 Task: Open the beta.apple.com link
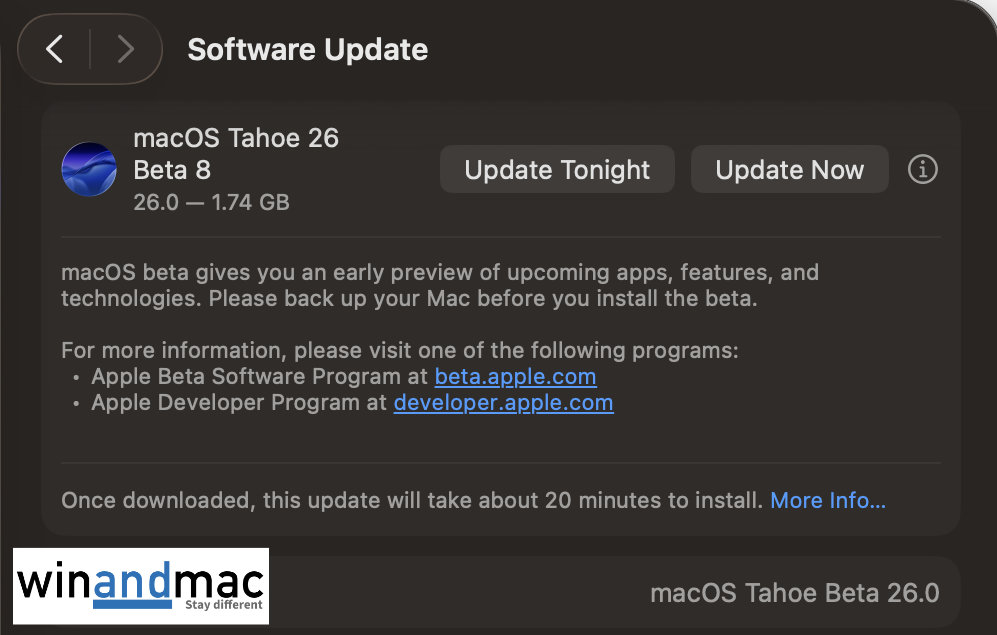tap(515, 377)
